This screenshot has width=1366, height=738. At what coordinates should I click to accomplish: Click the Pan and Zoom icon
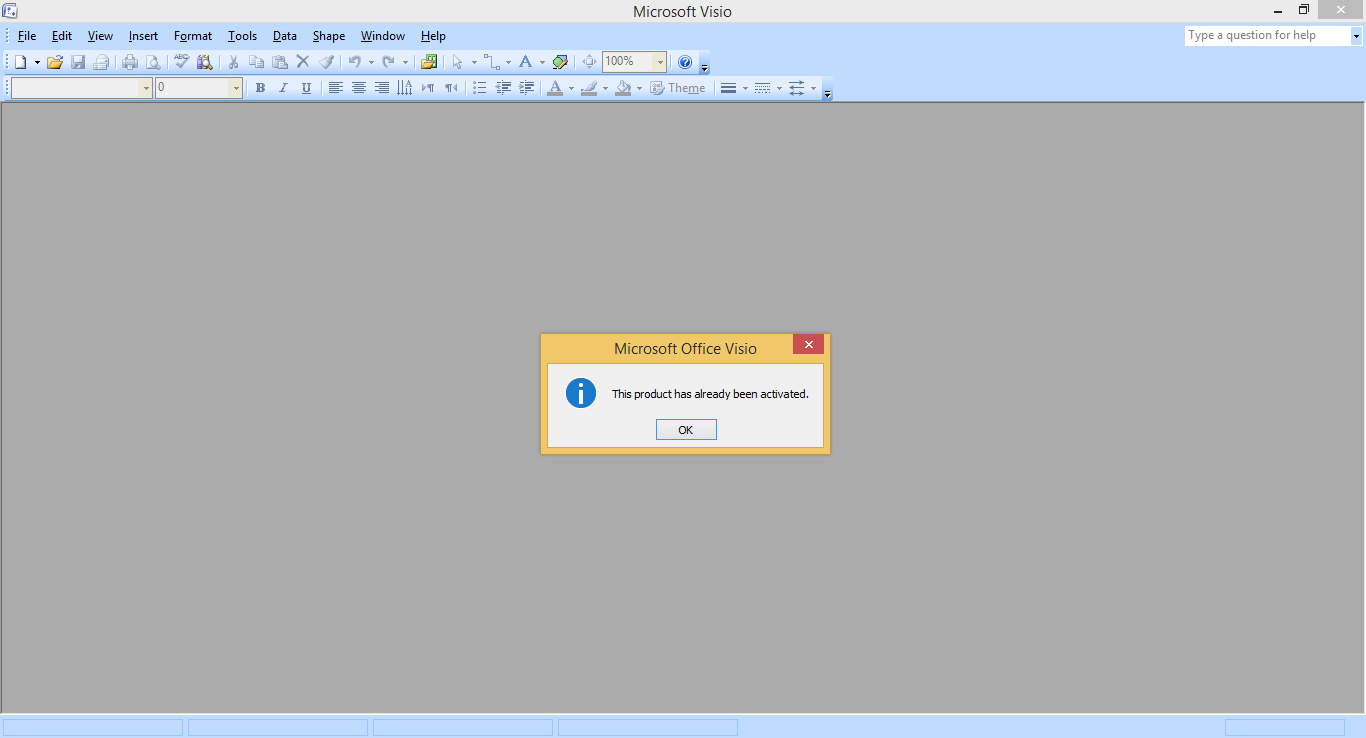coord(589,62)
